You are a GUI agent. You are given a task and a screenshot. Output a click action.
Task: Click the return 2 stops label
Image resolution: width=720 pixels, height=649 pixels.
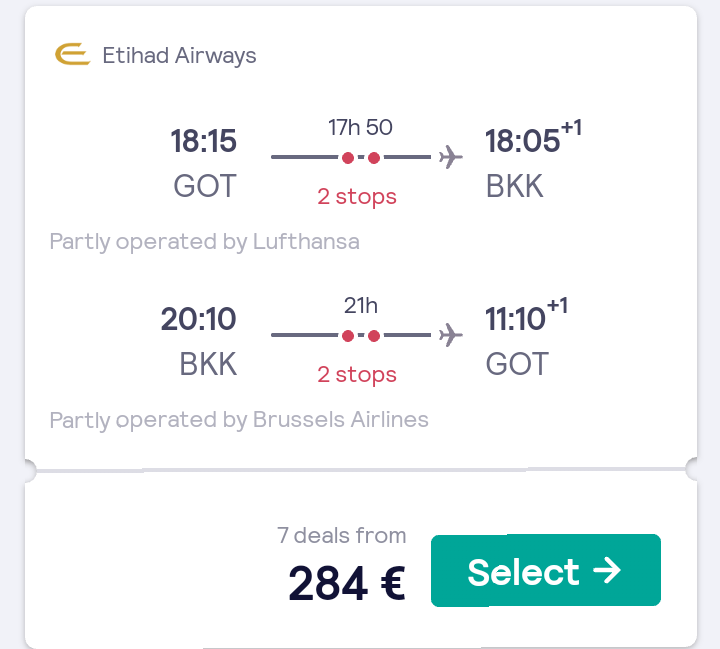click(x=357, y=375)
